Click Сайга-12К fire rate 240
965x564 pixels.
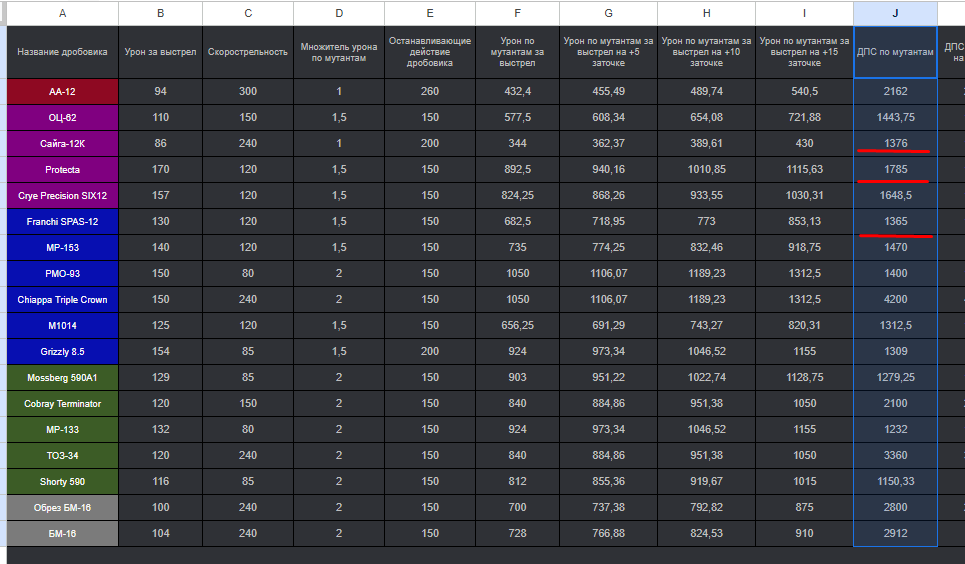click(x=248, y=143)
